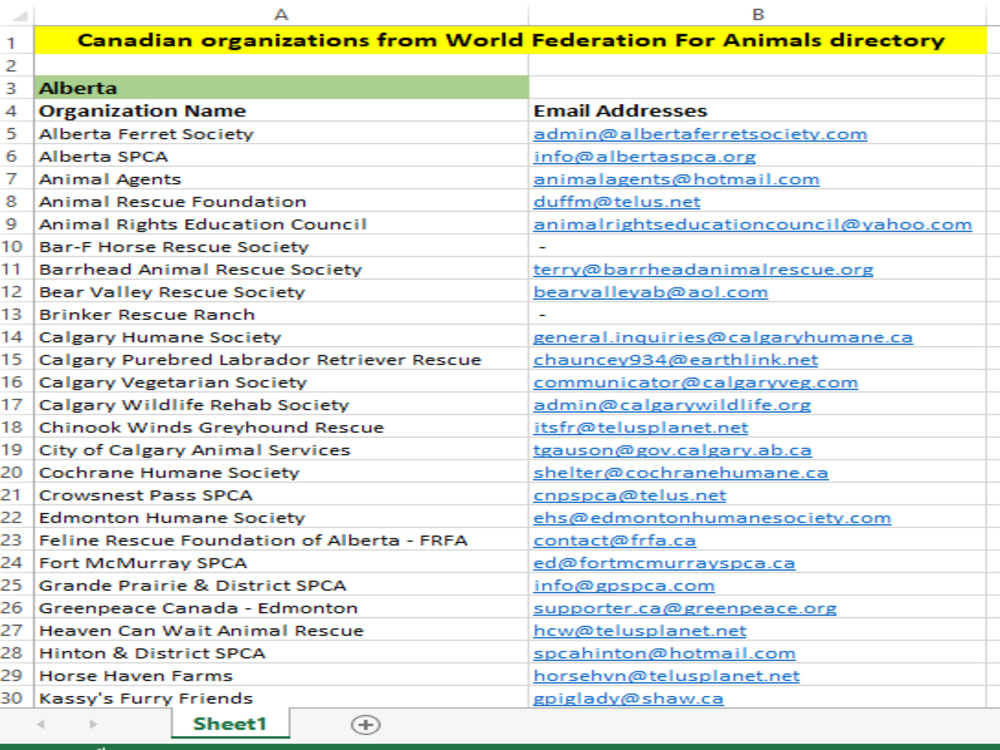Click the new sheet plus icon
This screenshot has height=750, width=1000.
[365, 724]
